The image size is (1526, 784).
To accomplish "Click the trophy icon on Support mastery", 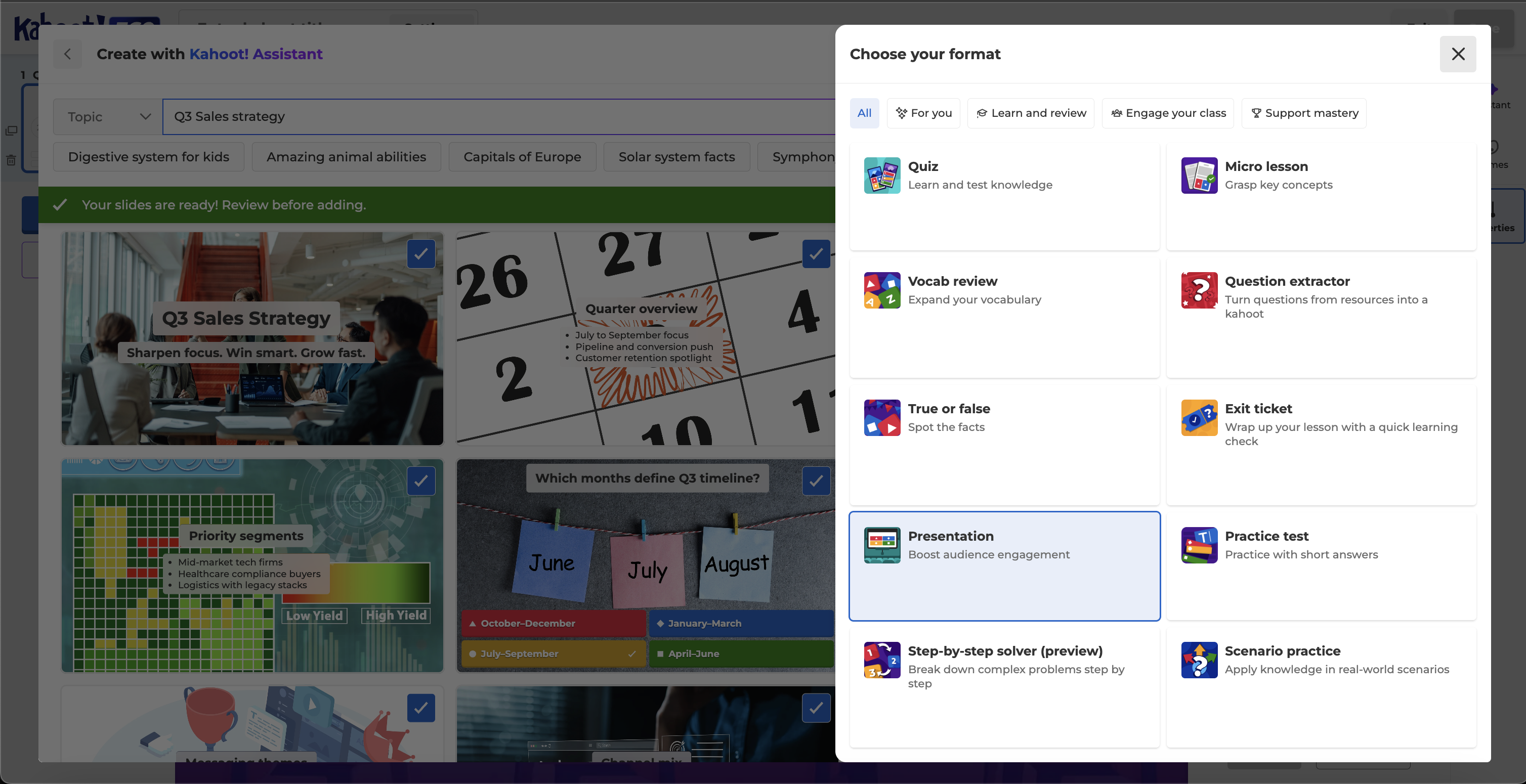I will click(x=1256, y=113).
